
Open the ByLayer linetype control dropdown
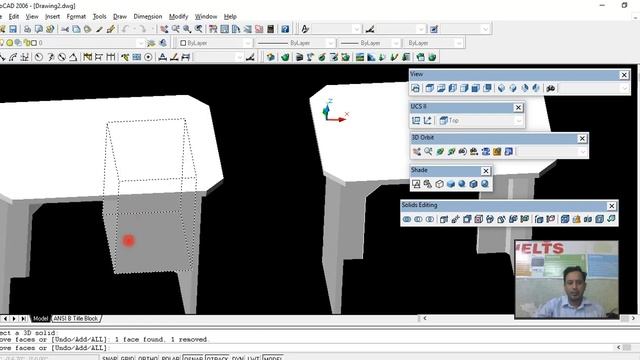(331, 43)
